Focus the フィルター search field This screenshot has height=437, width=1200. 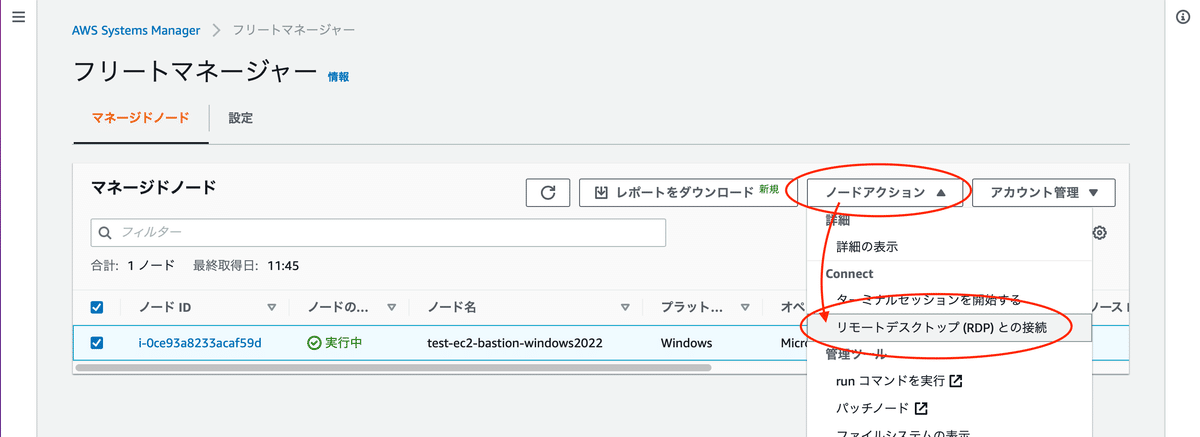(x=378, y=232)
